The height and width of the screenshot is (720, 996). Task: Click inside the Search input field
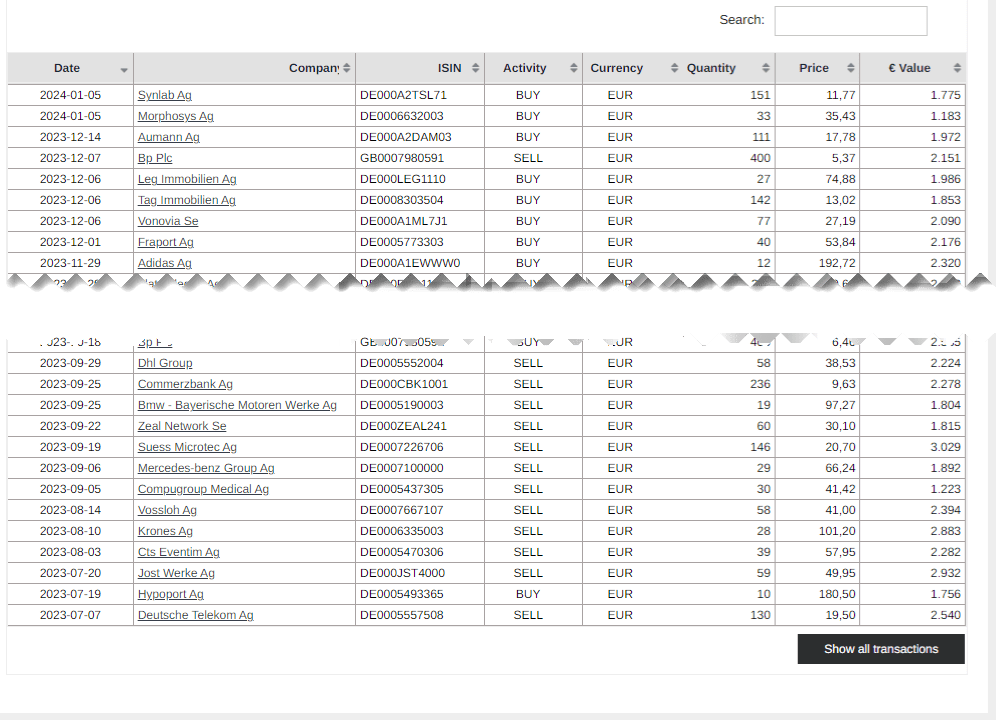tap(850, 21)
